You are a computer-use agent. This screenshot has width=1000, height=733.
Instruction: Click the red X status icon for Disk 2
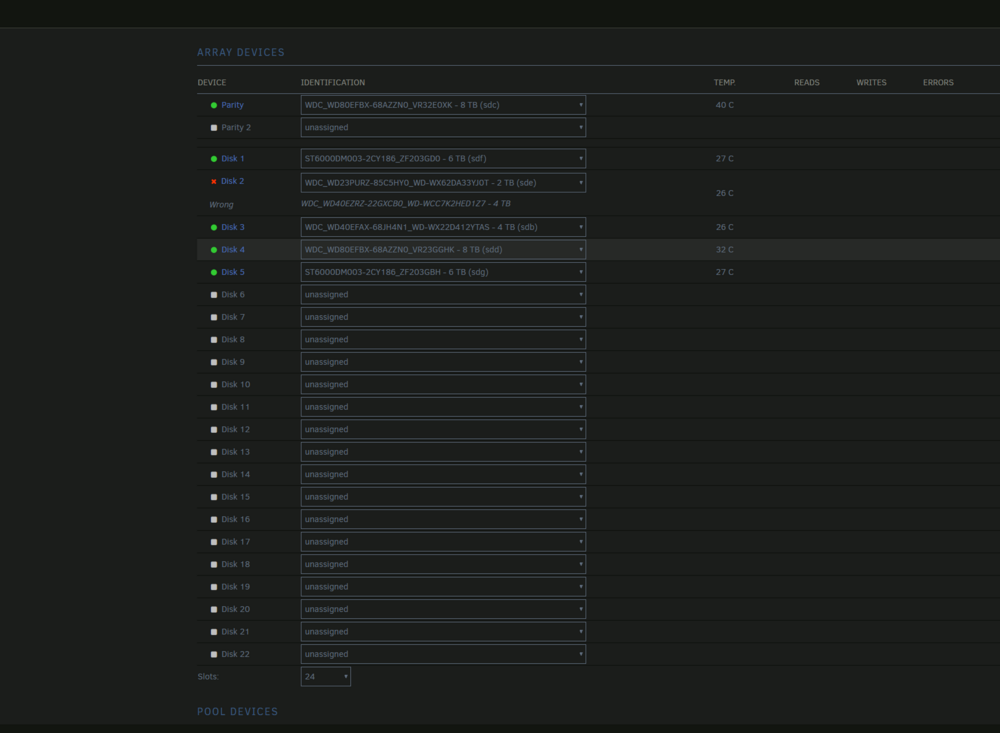(x=214, y=182)
